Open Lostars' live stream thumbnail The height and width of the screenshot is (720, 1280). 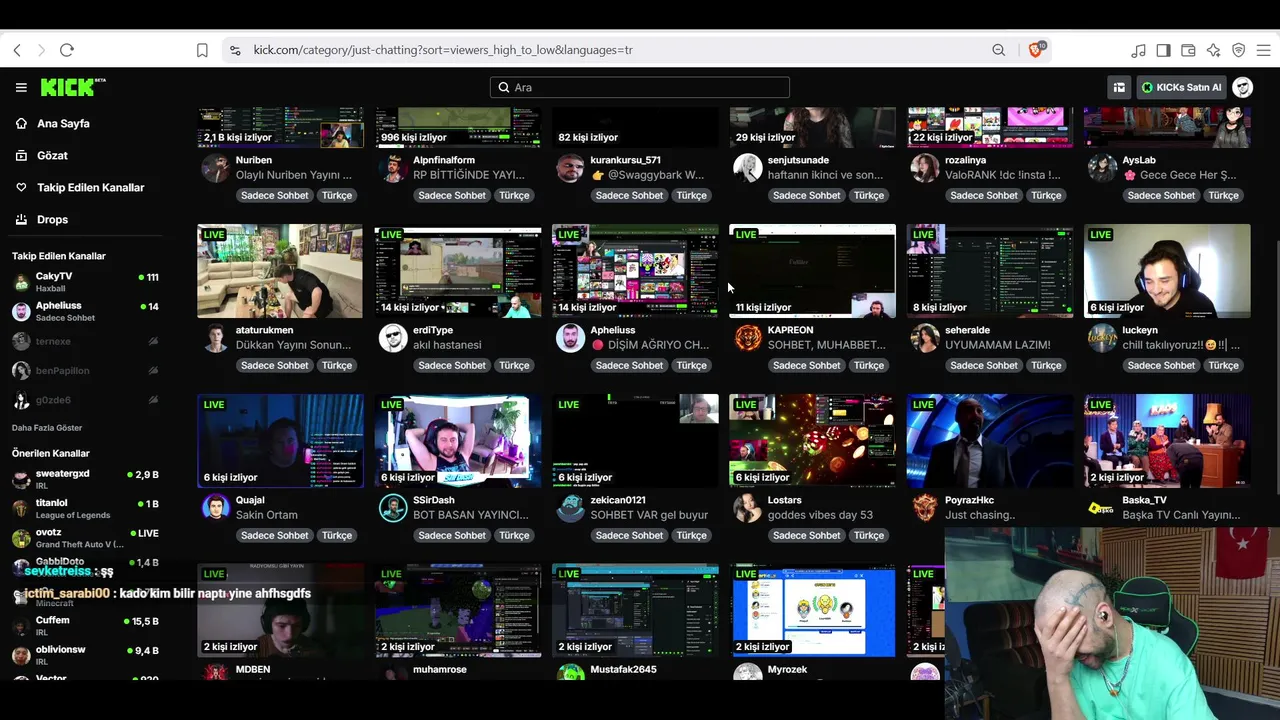pos(812,441)
